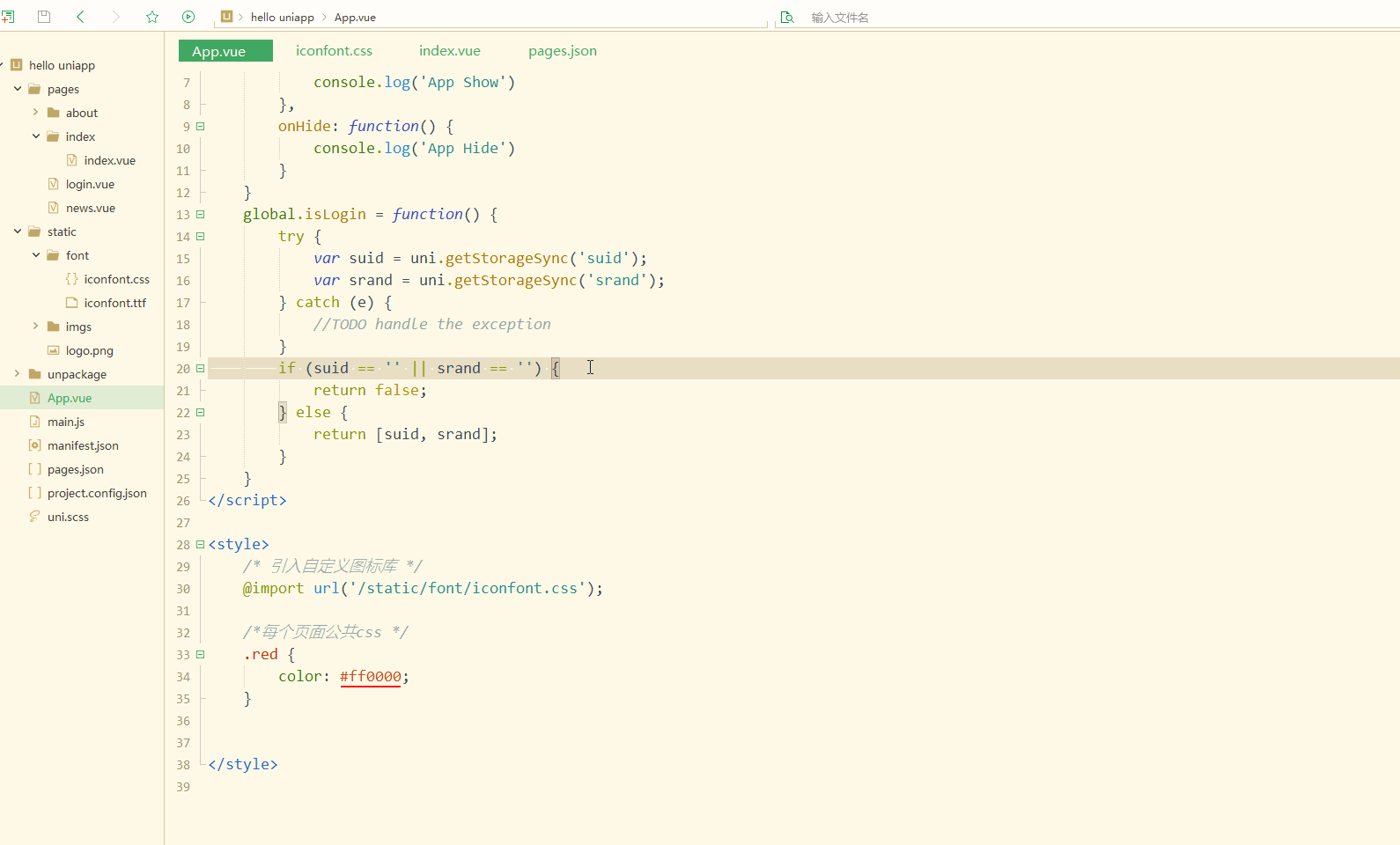
Task: Collapse the font folder chevron
Action: tap(36, 255)
